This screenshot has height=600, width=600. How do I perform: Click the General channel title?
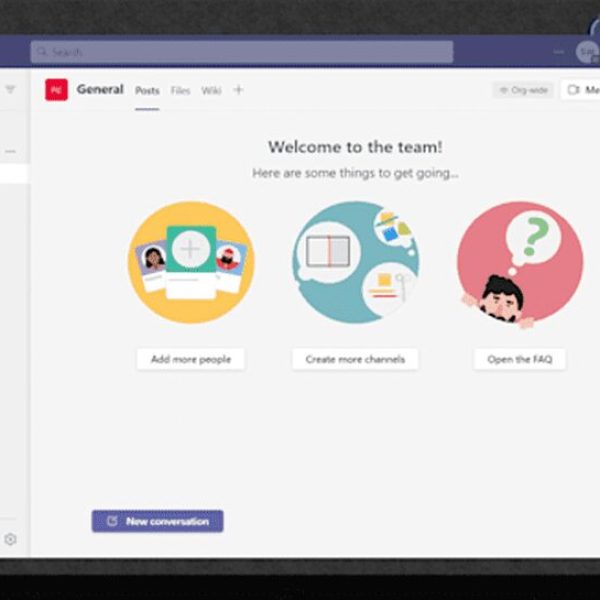tap(100, 90)
